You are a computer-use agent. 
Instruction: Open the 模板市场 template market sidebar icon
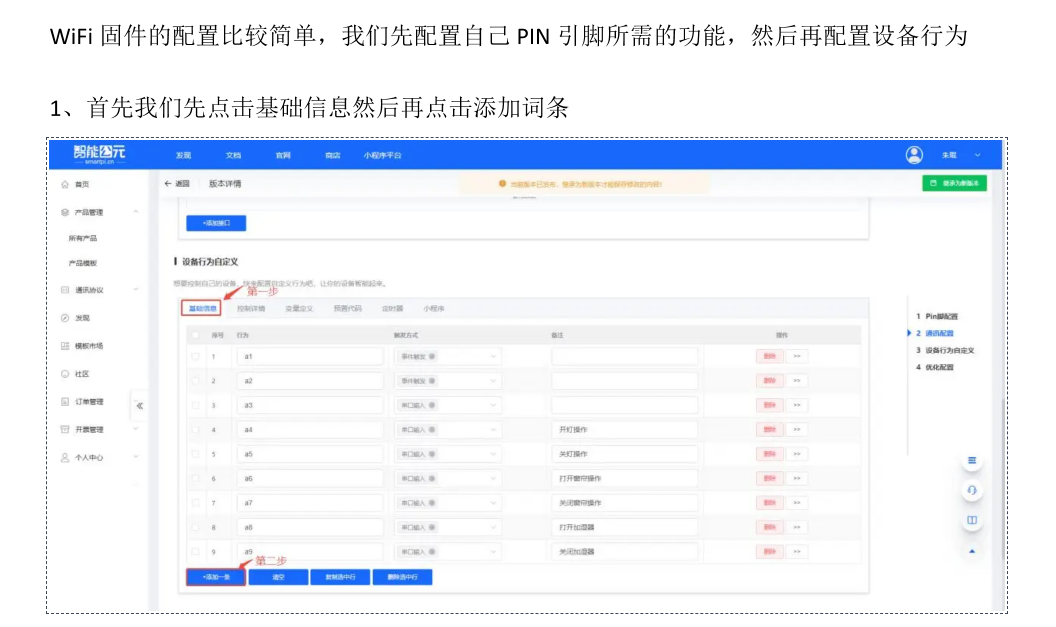tap(63, 345)
